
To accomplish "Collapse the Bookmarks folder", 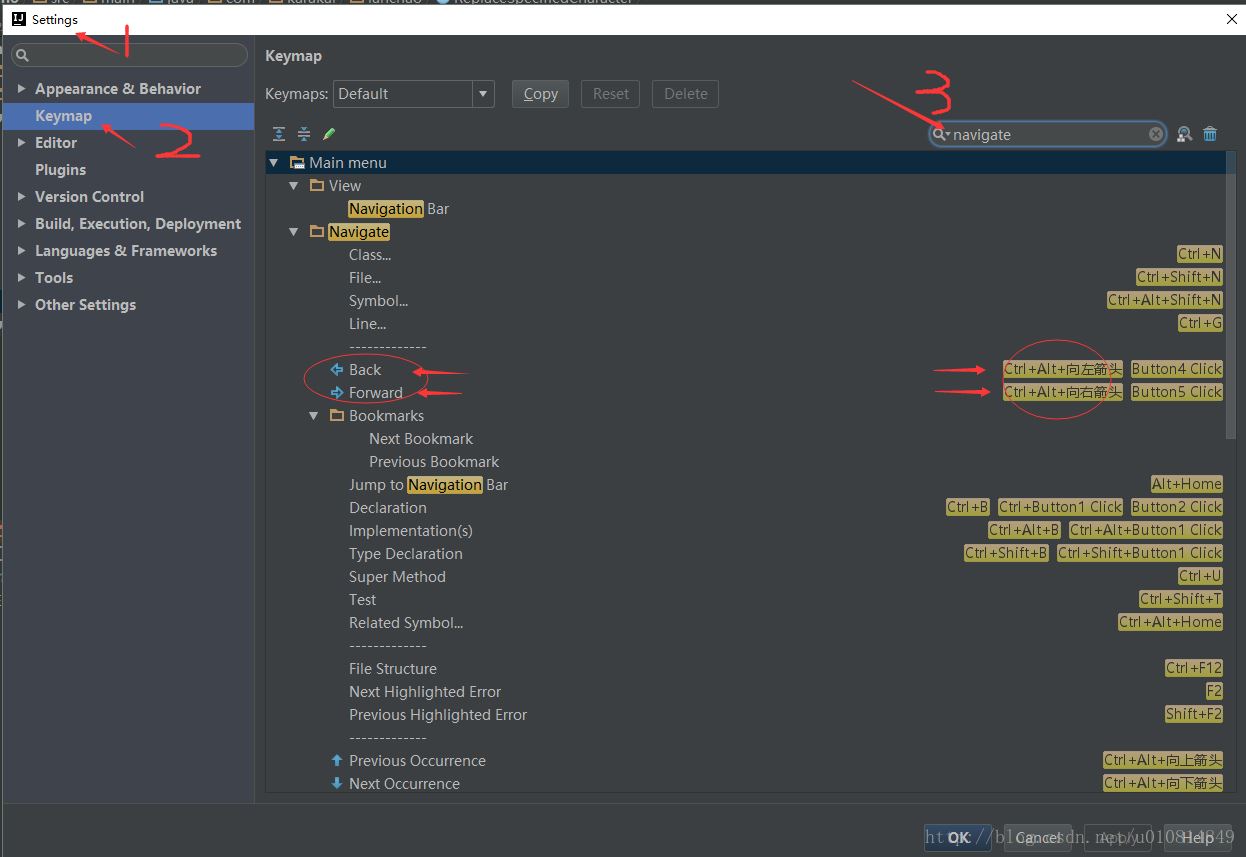I will click(x=313, y=416).
